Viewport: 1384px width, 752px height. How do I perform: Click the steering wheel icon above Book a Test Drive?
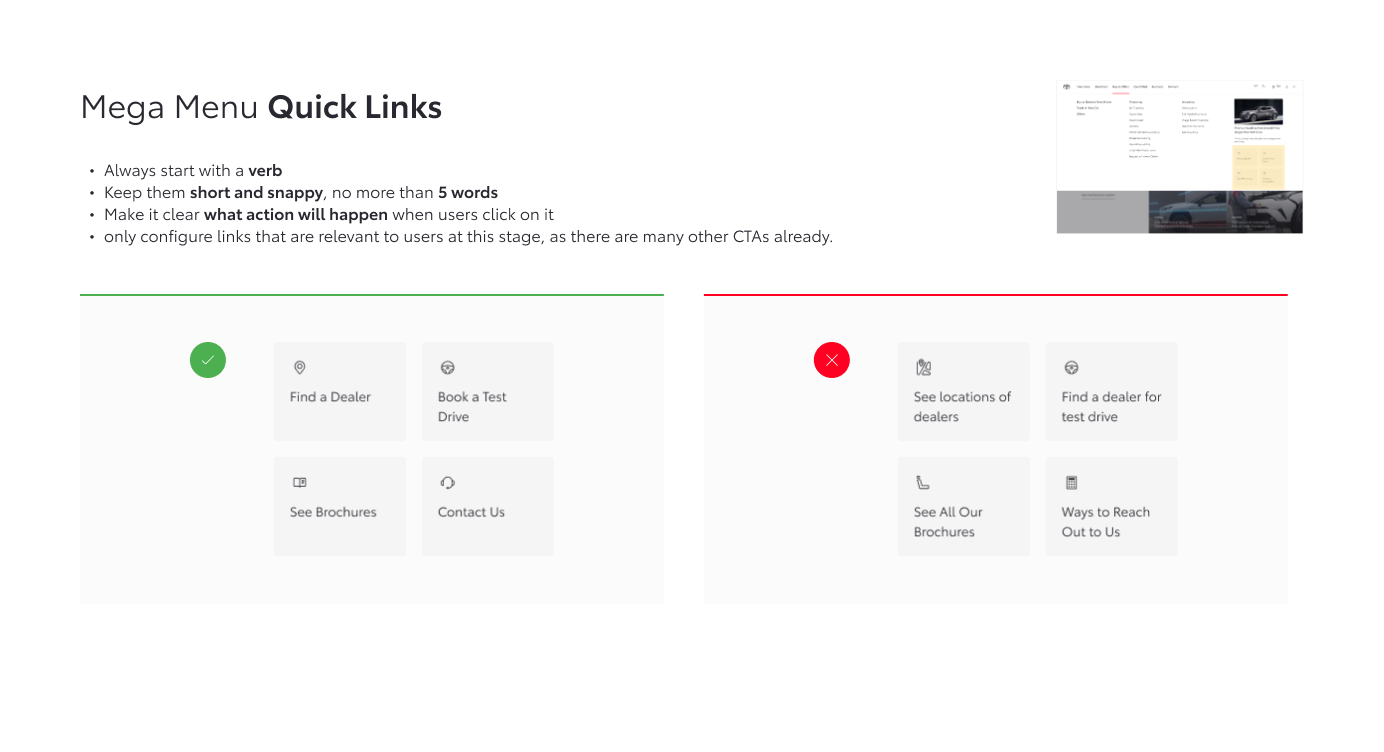(x=447, y=368)
